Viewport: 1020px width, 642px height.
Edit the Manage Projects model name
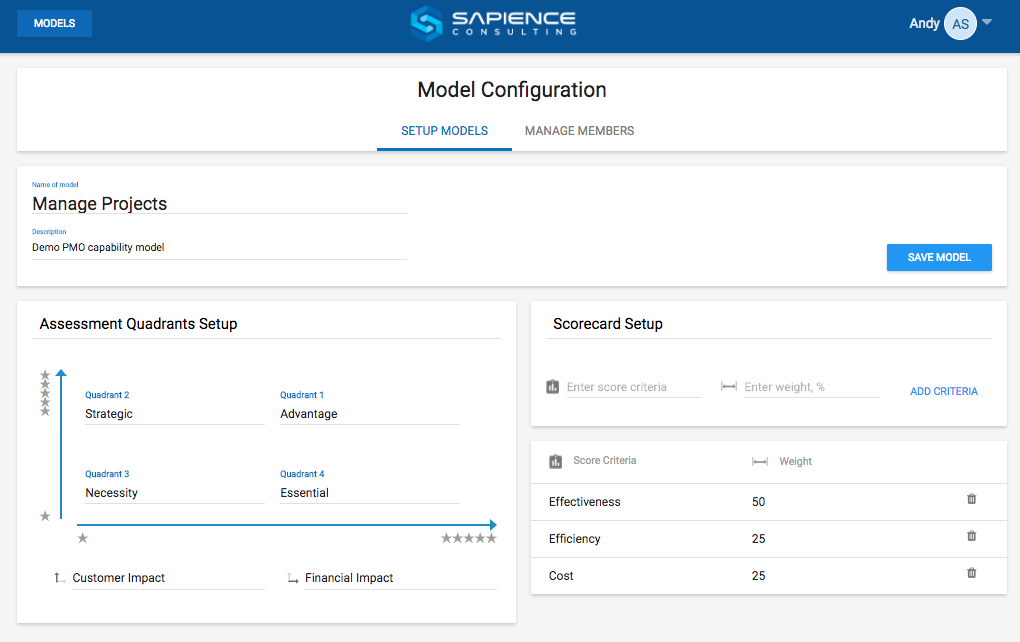click(x=219, y=204)
